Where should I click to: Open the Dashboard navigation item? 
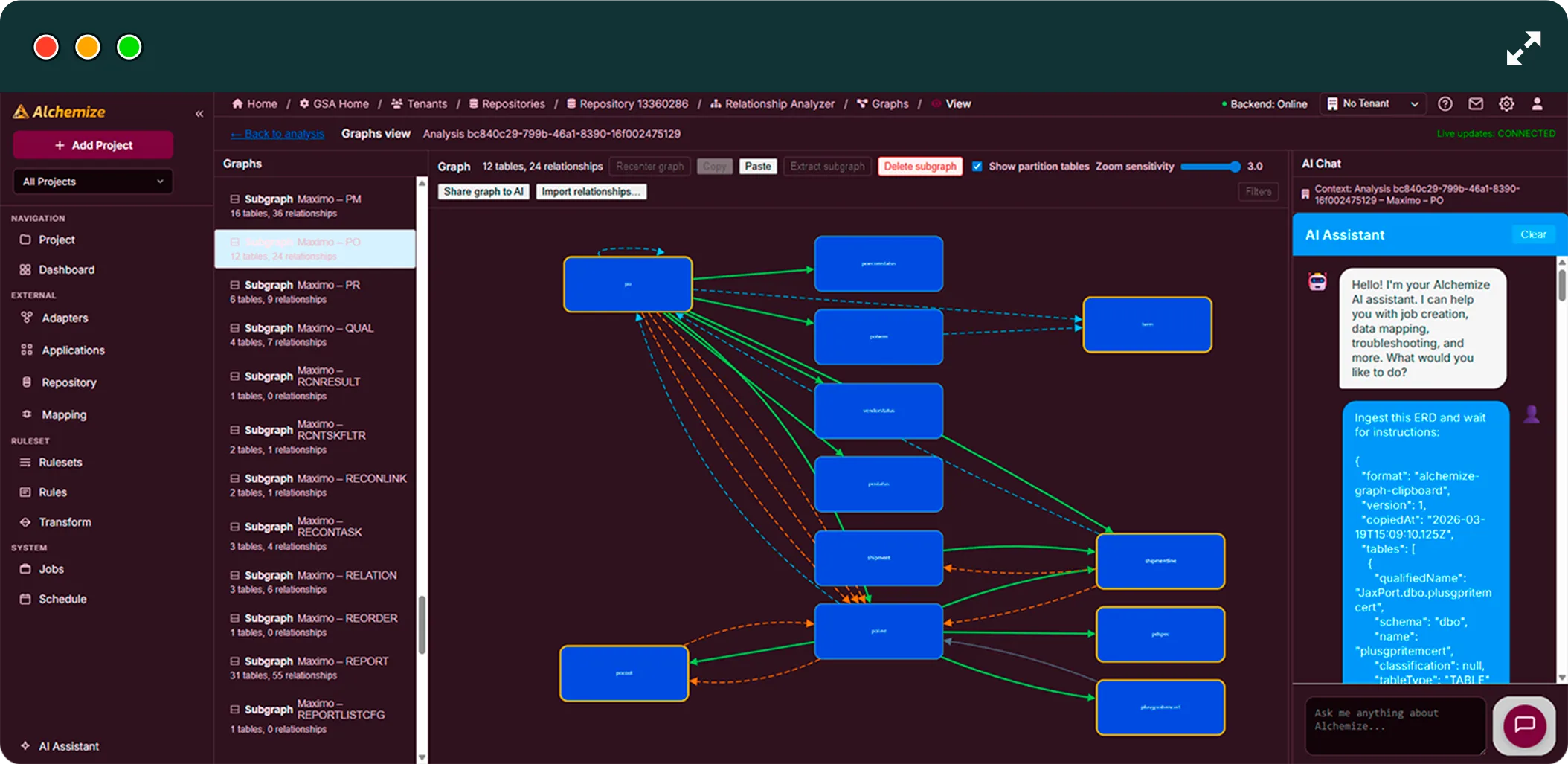click(66, 269)
